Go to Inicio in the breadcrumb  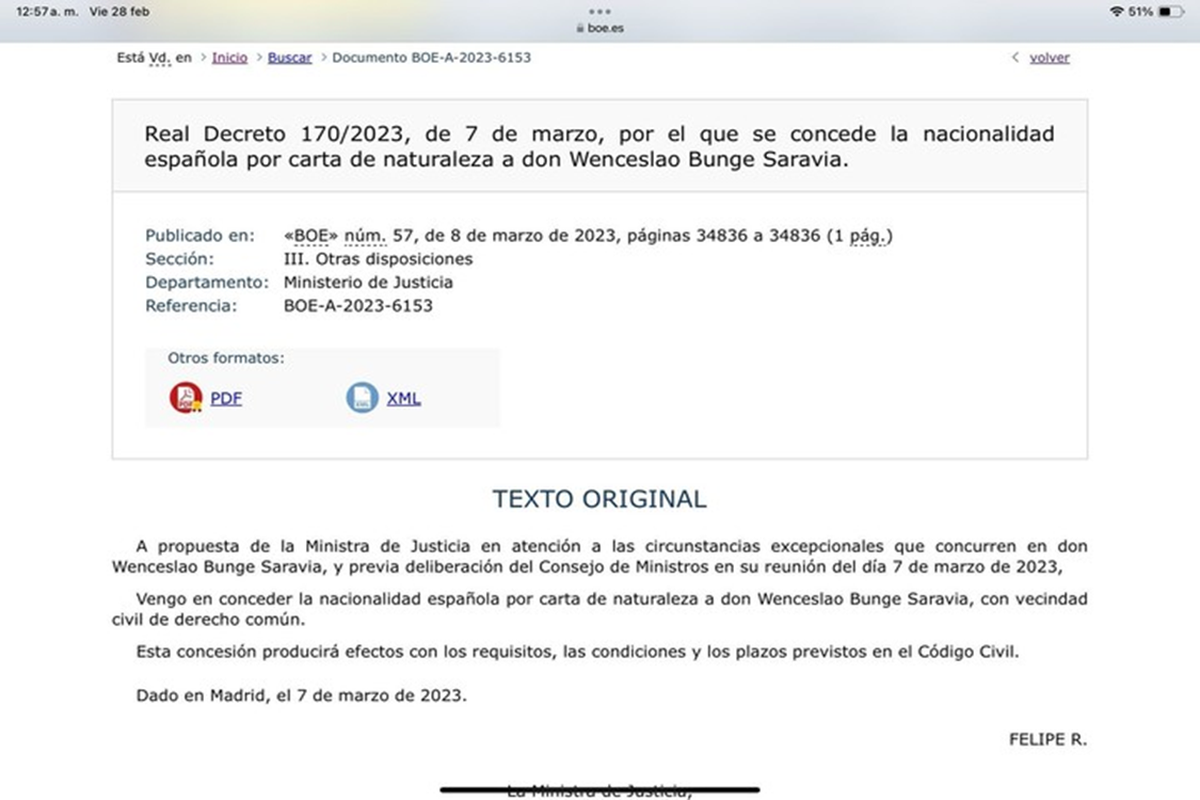coord(229,58)
